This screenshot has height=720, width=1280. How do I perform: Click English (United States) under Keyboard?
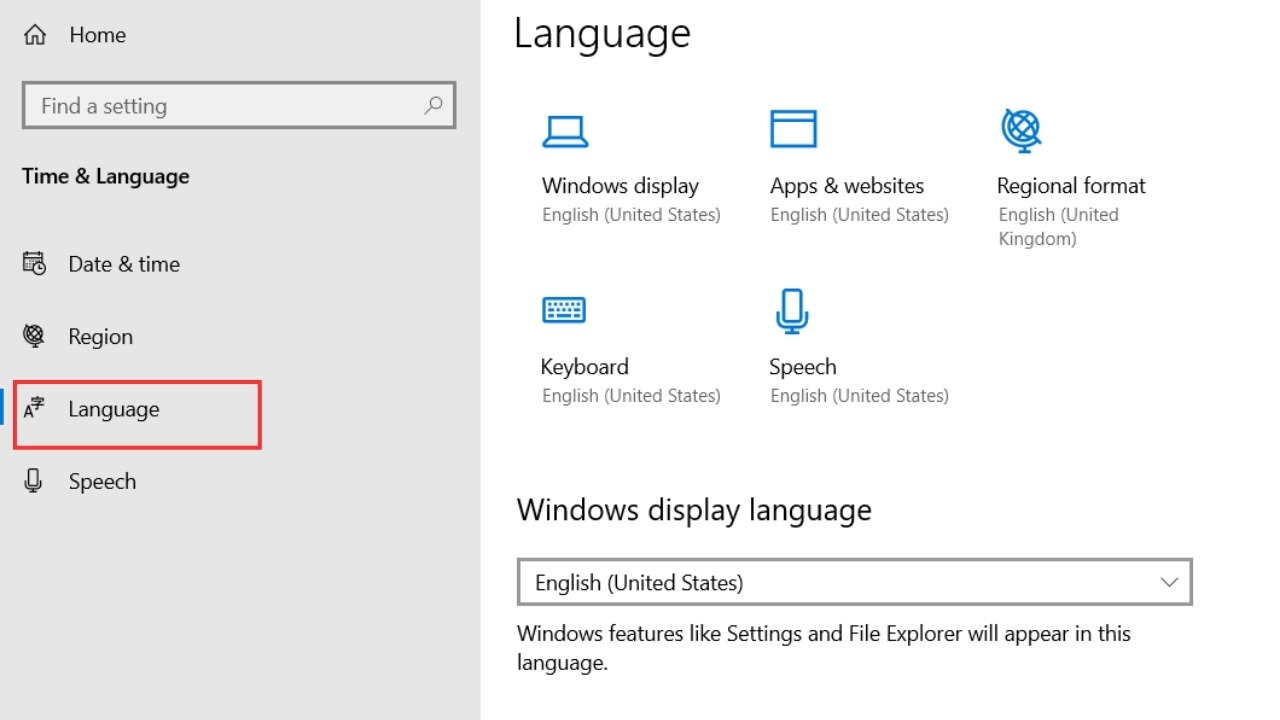click(x=631, y=396)
